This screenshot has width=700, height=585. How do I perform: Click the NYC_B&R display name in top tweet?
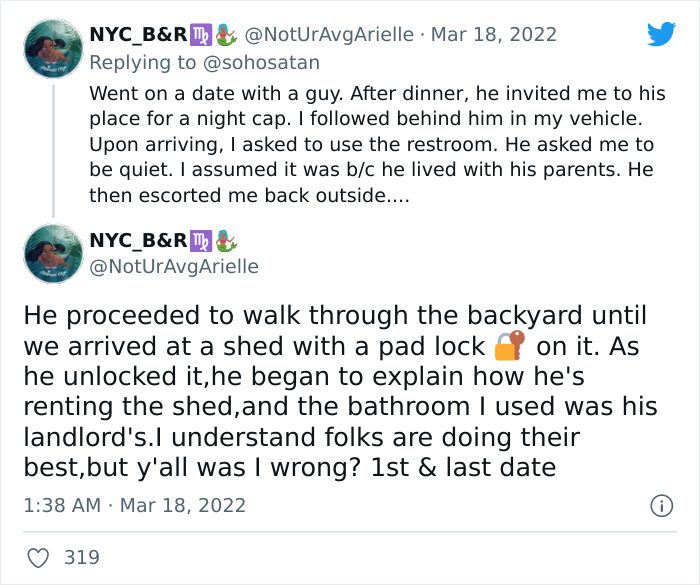click(138, 35)
